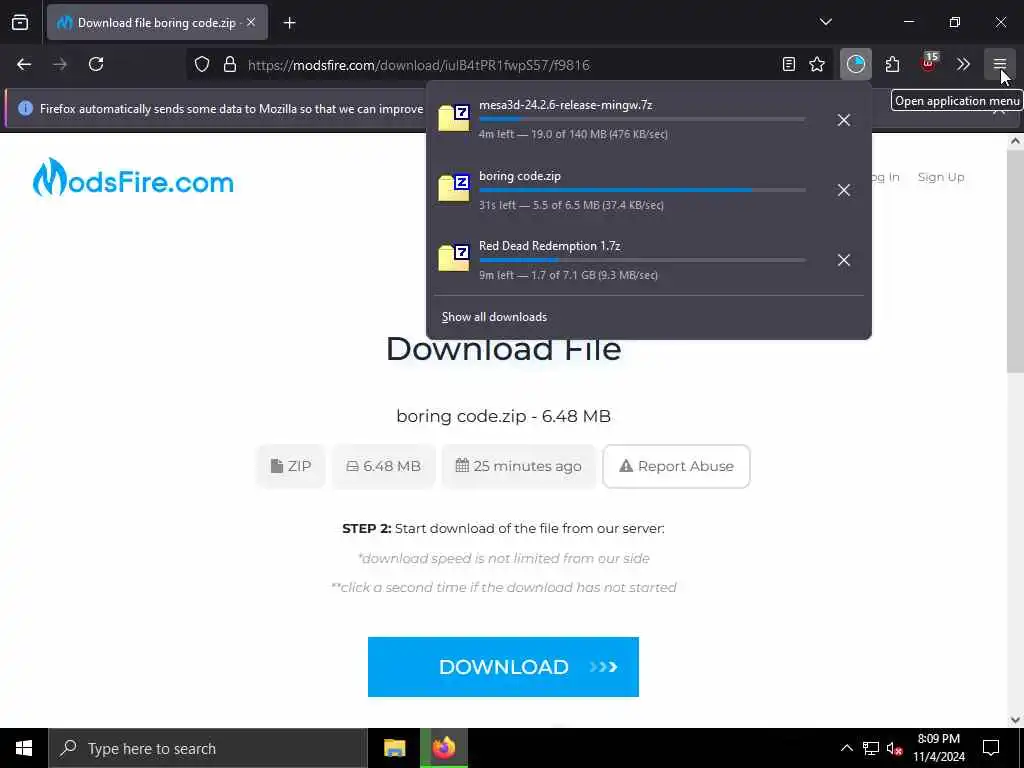The image size is (1024, 768).
Task: Click the Red Dead Redemption progress bar
Action: (x=642, y=260)
